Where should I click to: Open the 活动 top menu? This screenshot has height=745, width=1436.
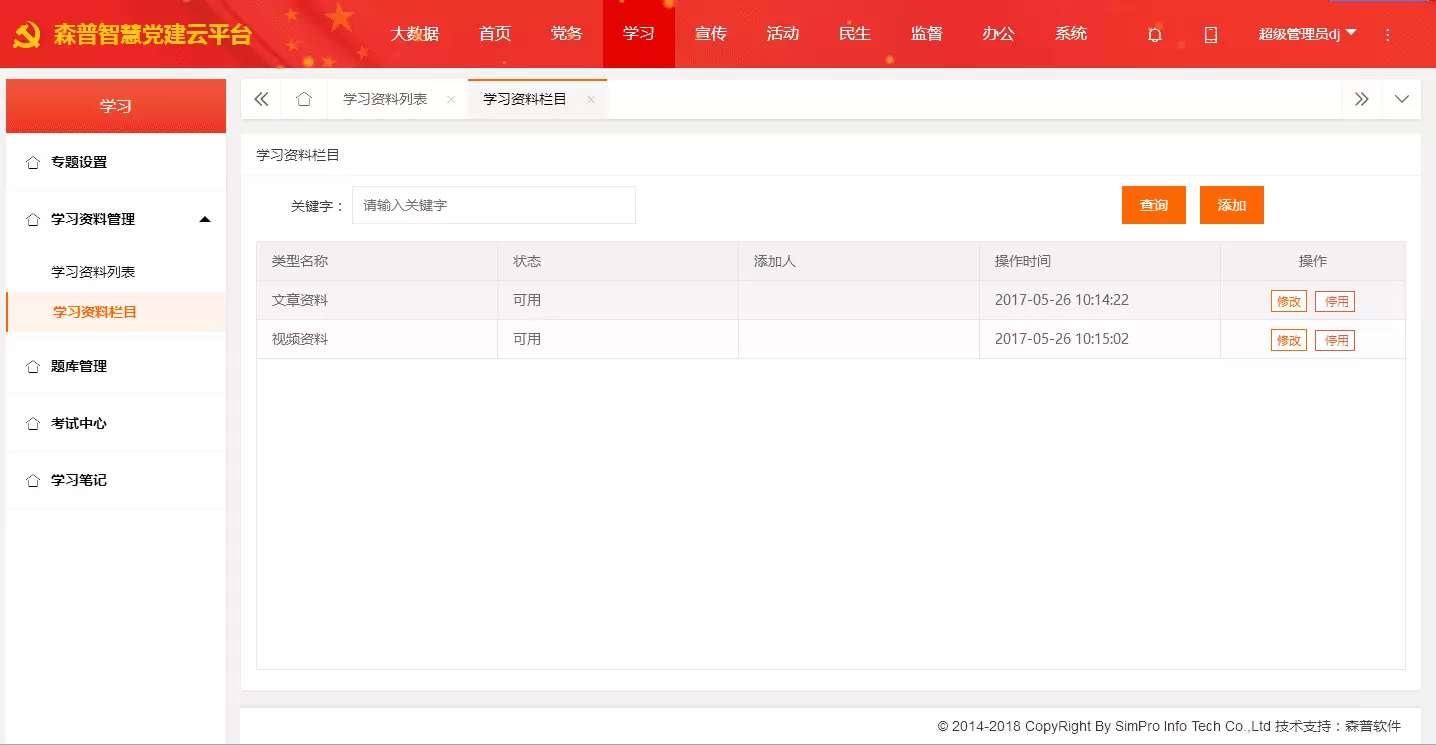tap(783, 34)
